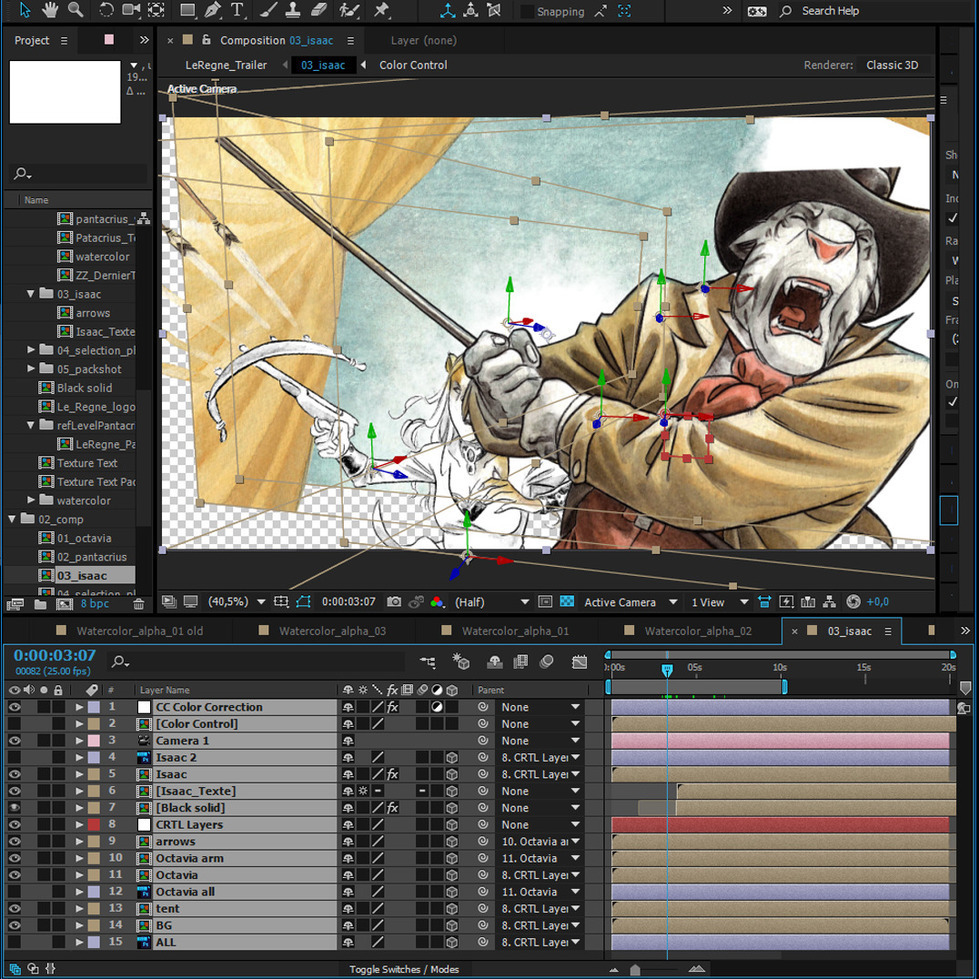Expand the Octavia arm layer properties

click(79, 858)
